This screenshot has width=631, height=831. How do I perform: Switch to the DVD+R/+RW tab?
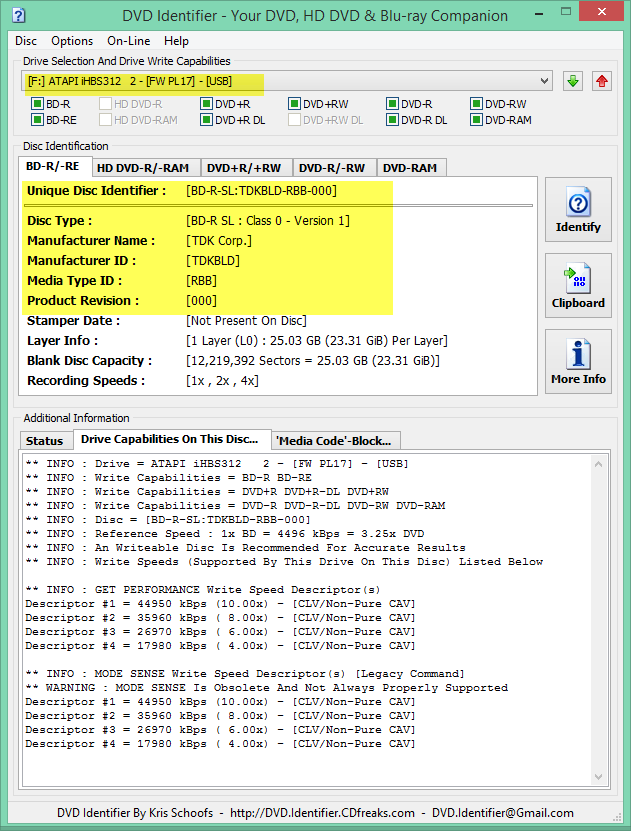pyautogui.click(x=244, y=168)
